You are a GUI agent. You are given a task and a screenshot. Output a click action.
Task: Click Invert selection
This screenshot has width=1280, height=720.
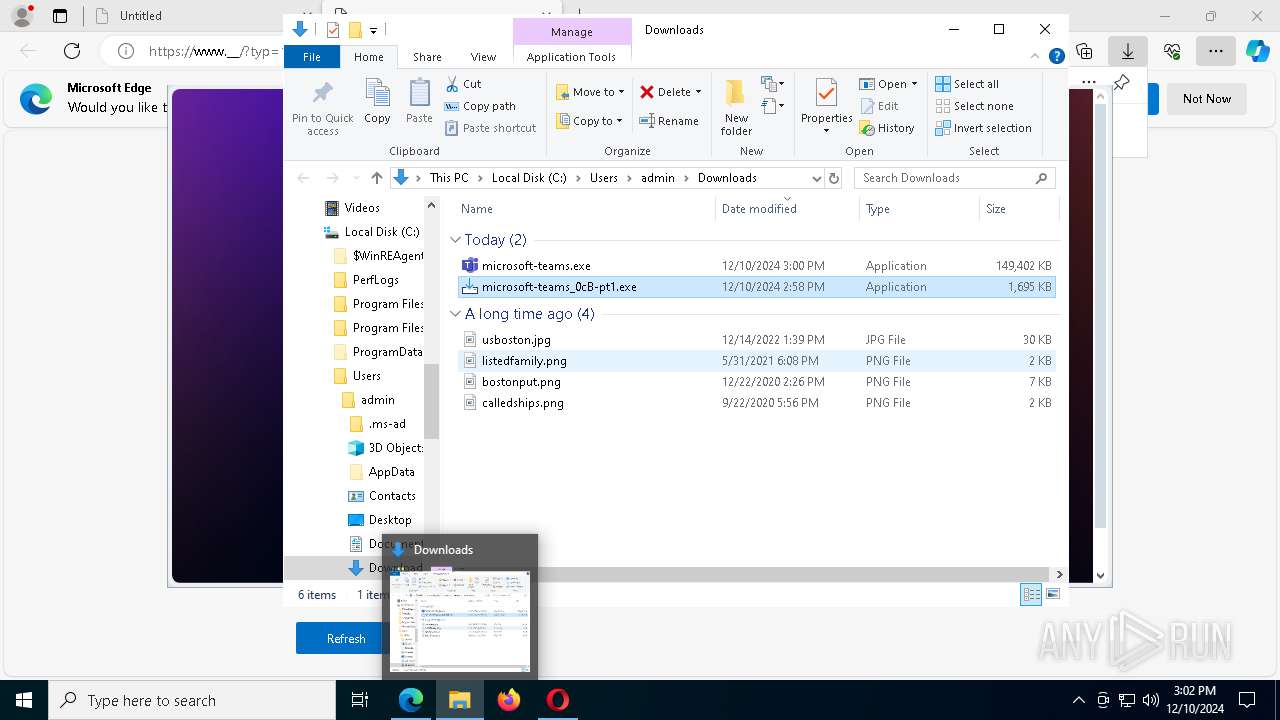point(983,128)
